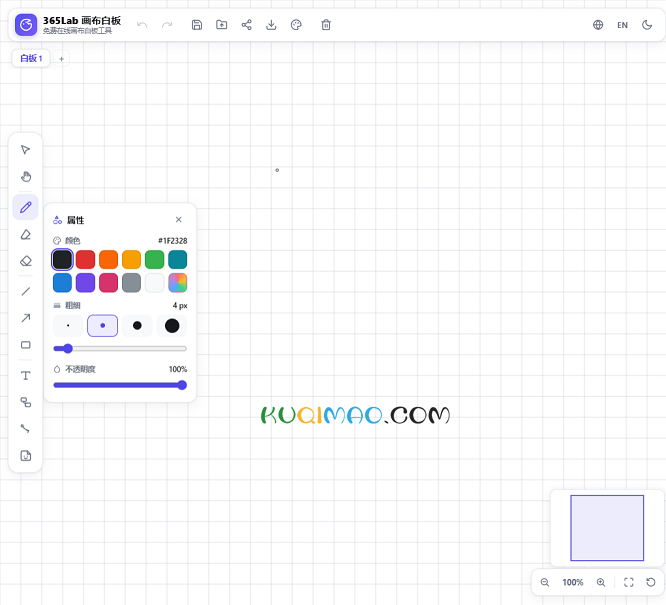666x605 pixels.
Task: Open a file via the folder icon
Action: coord(222,25)
